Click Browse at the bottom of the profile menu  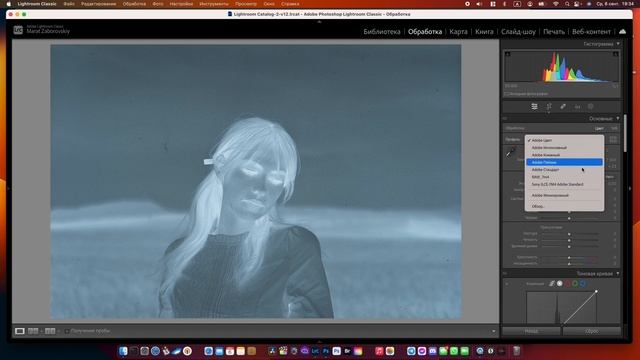[x=564, y=206]
